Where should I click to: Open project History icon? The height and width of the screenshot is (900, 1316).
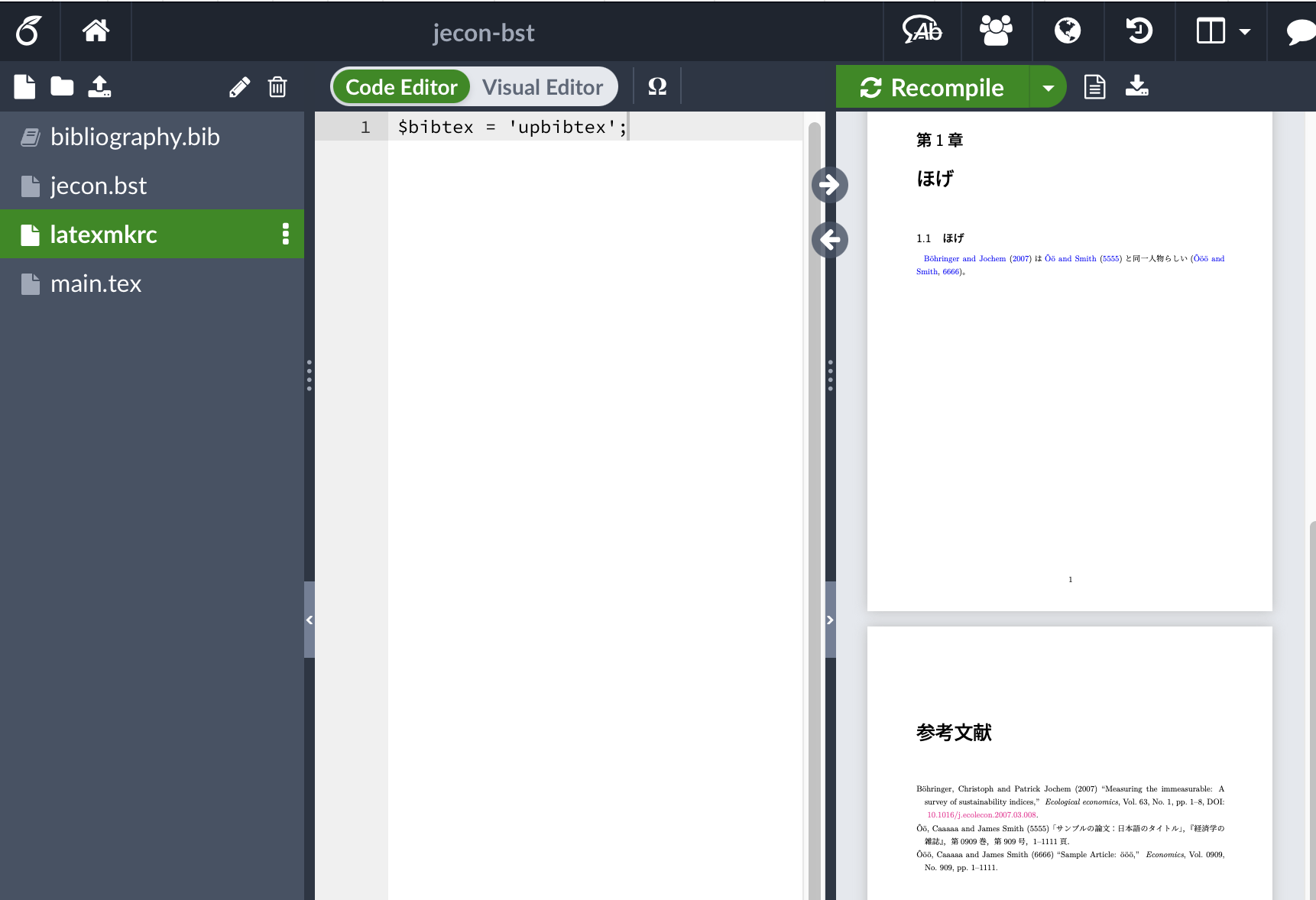point(1139,31)
